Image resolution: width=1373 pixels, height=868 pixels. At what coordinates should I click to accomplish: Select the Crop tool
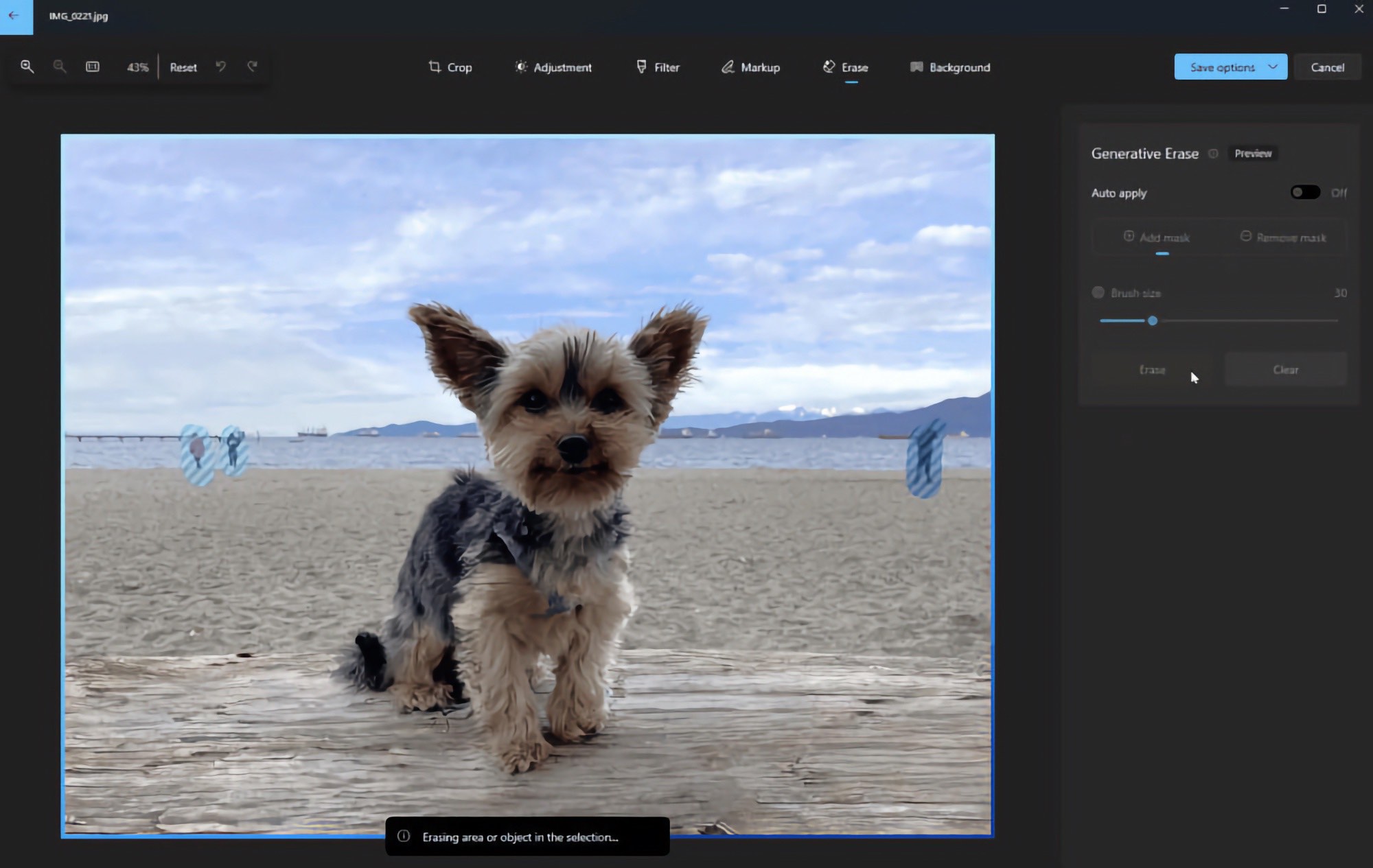[450, 67]
